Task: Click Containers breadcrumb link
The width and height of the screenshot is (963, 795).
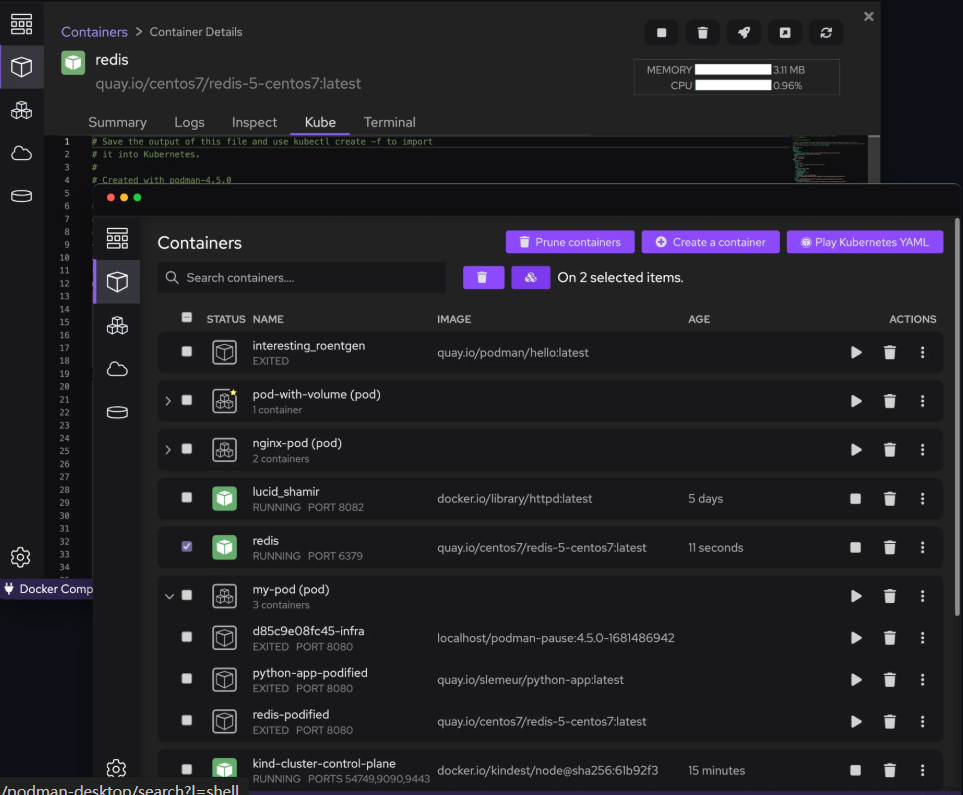Action: [x=94, y=32]
